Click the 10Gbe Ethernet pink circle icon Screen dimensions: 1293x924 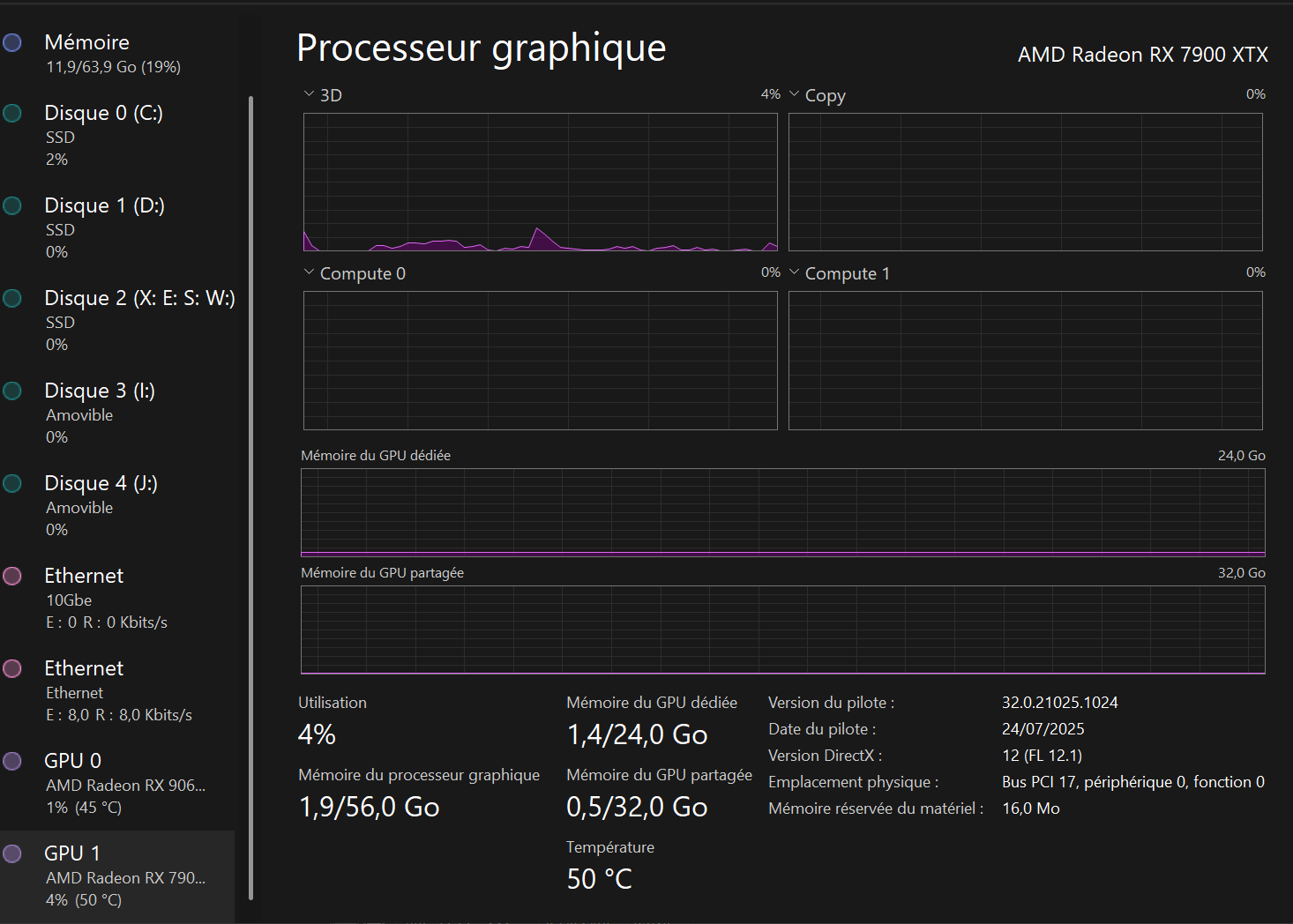(x=12, y=576)
